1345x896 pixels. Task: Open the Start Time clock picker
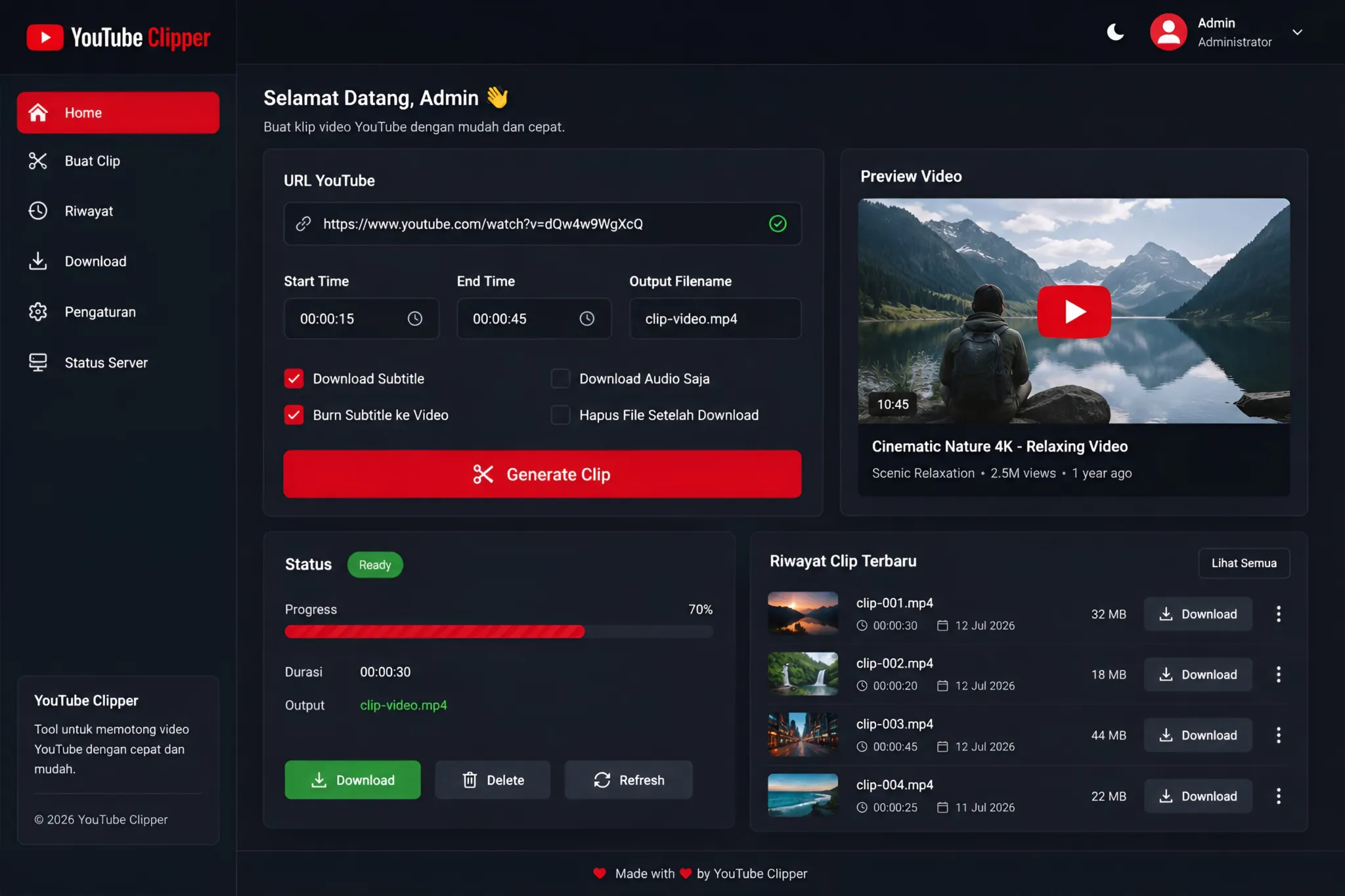pyautogui.click(x=415, y=318)
